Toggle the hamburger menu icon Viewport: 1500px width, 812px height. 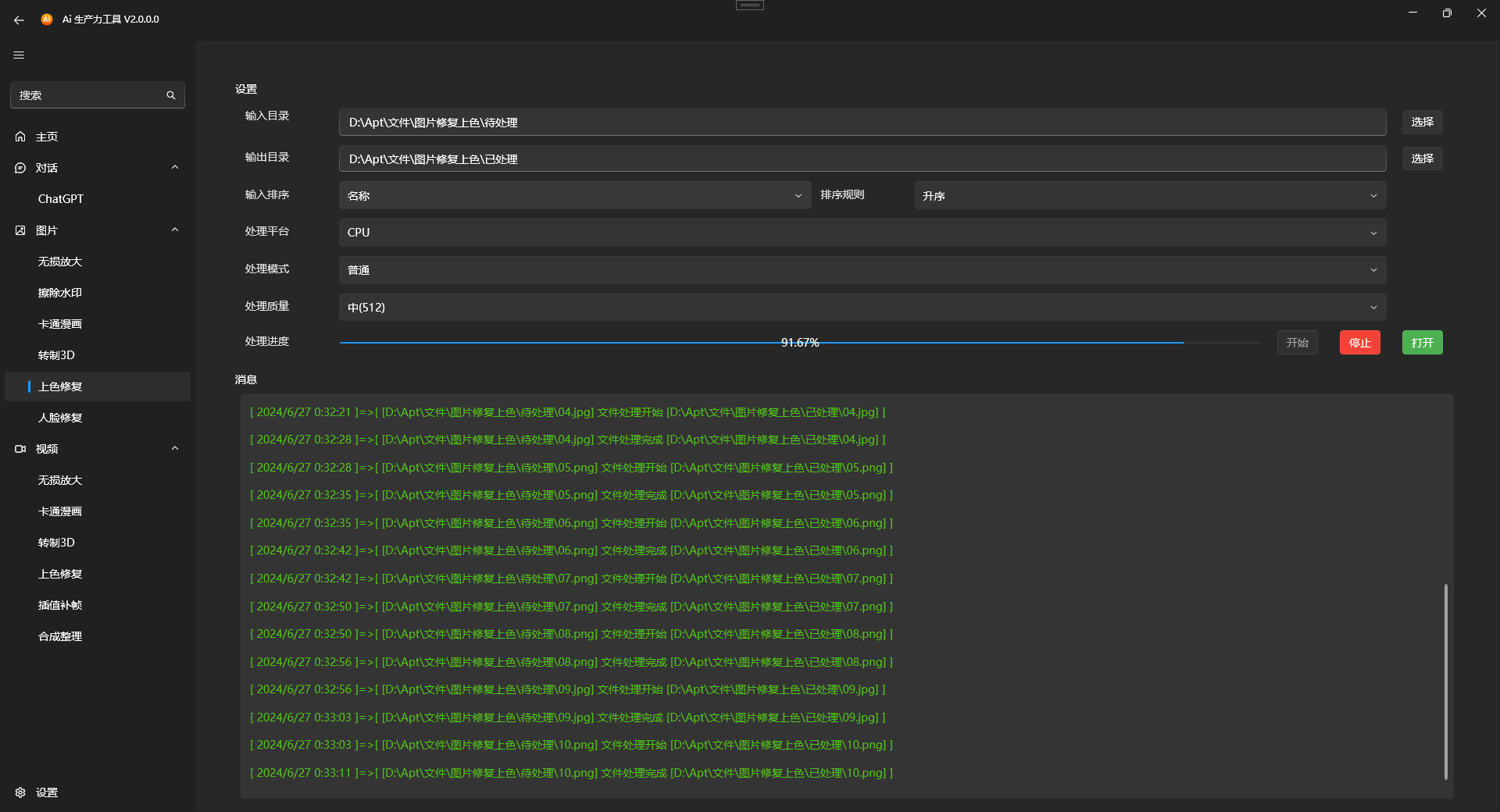pyautogui.click(x=19, y=55)
